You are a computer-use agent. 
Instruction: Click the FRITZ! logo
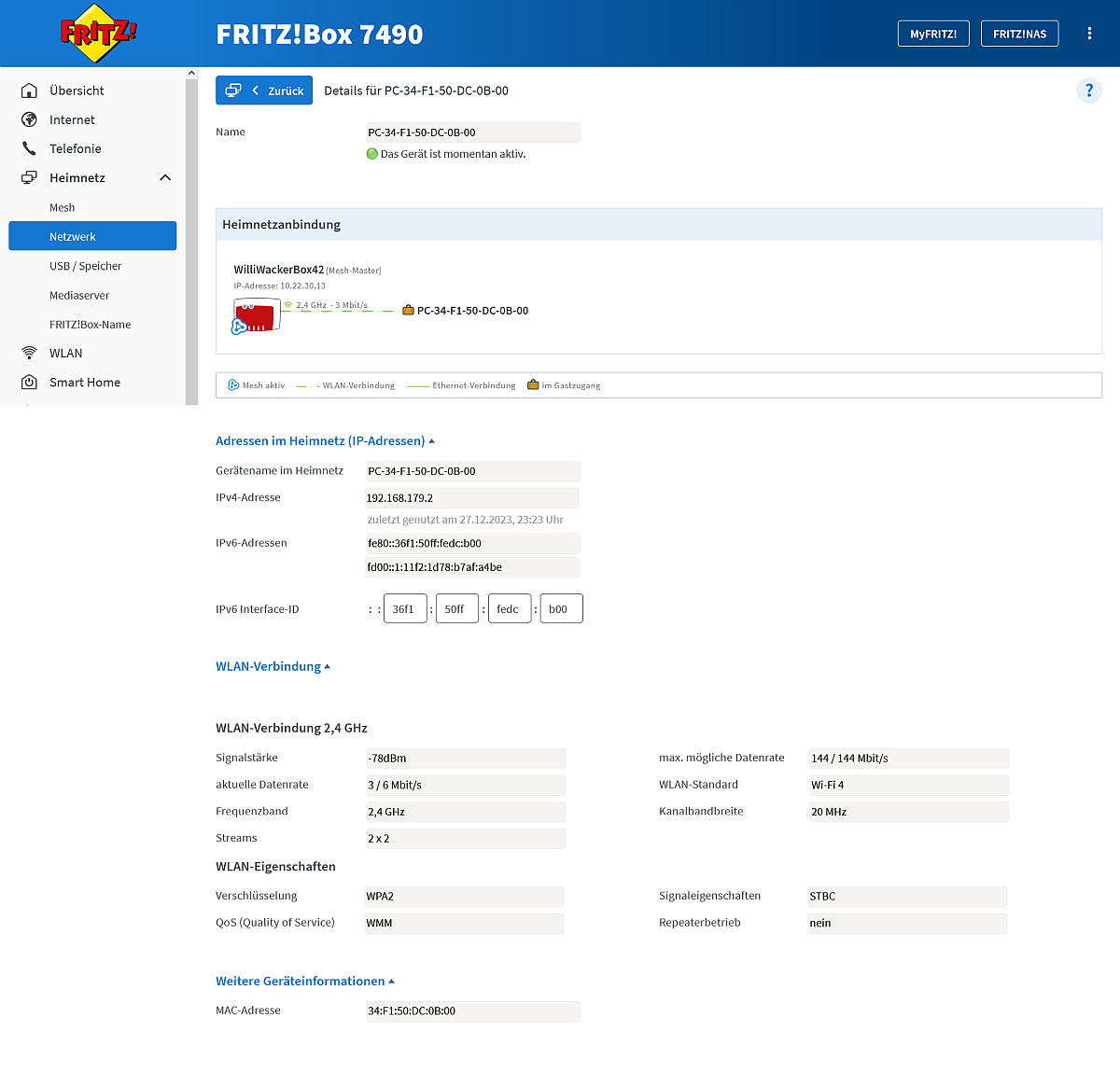pyautogui.click(x=98, y=34)
